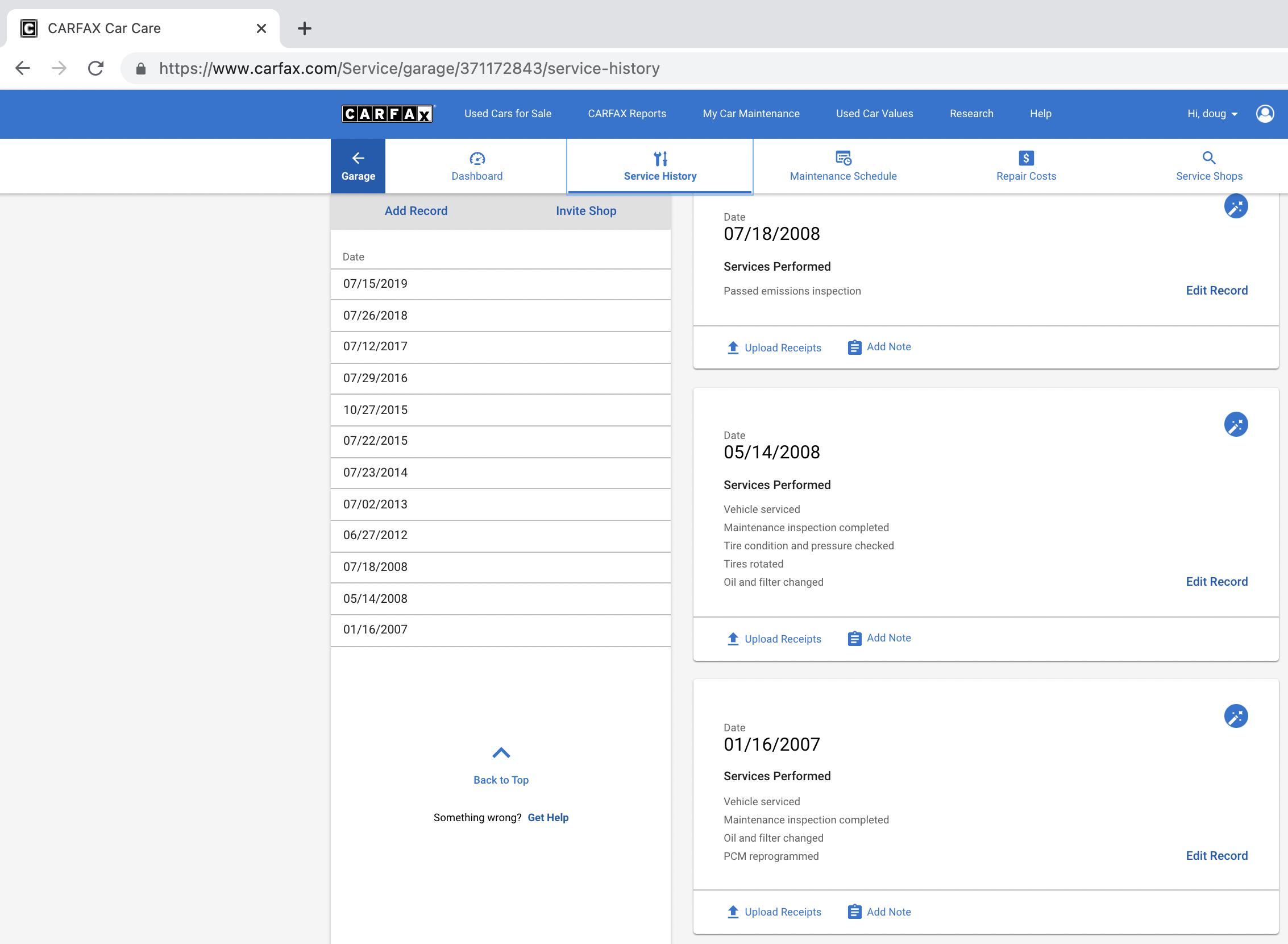Open My Car Maintenance menu
This screenshot has height=944, width=1288.
[750, 114]
